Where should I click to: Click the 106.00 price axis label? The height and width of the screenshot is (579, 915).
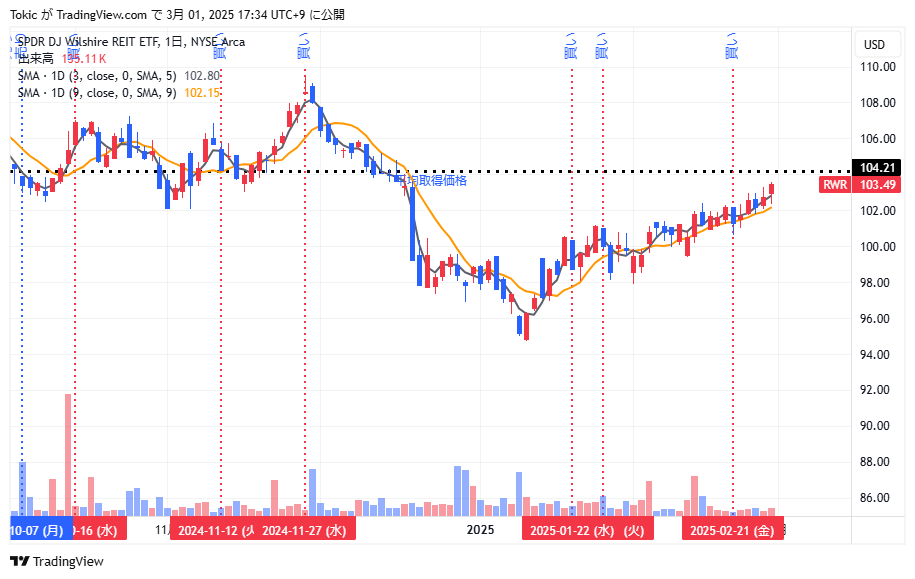pyautogui.click(x=878, y=139)
